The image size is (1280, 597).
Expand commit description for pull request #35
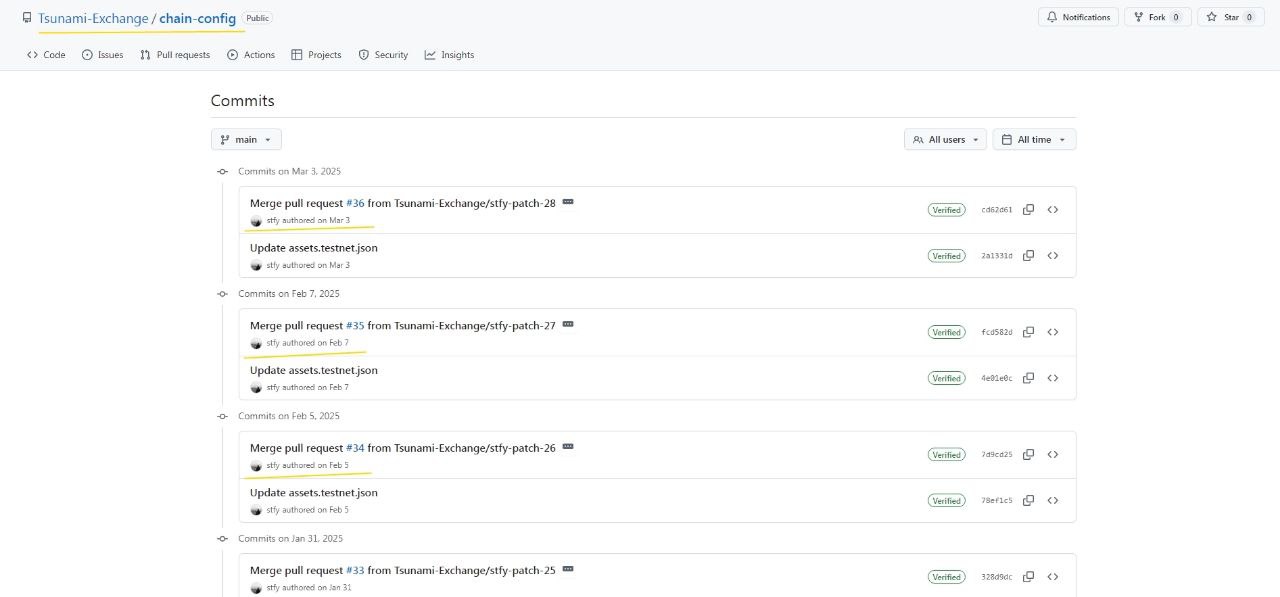click(568, 325)
